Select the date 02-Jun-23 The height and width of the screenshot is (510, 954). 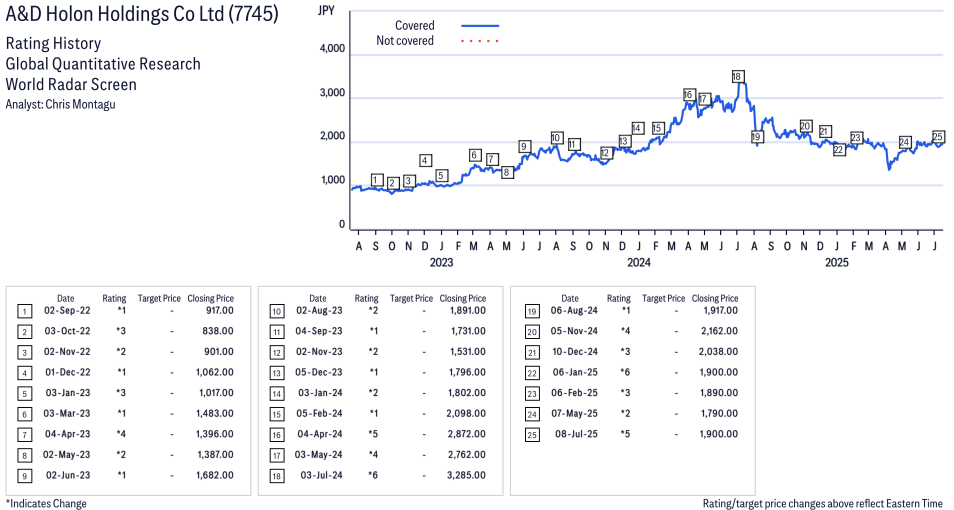coord(68,476)
